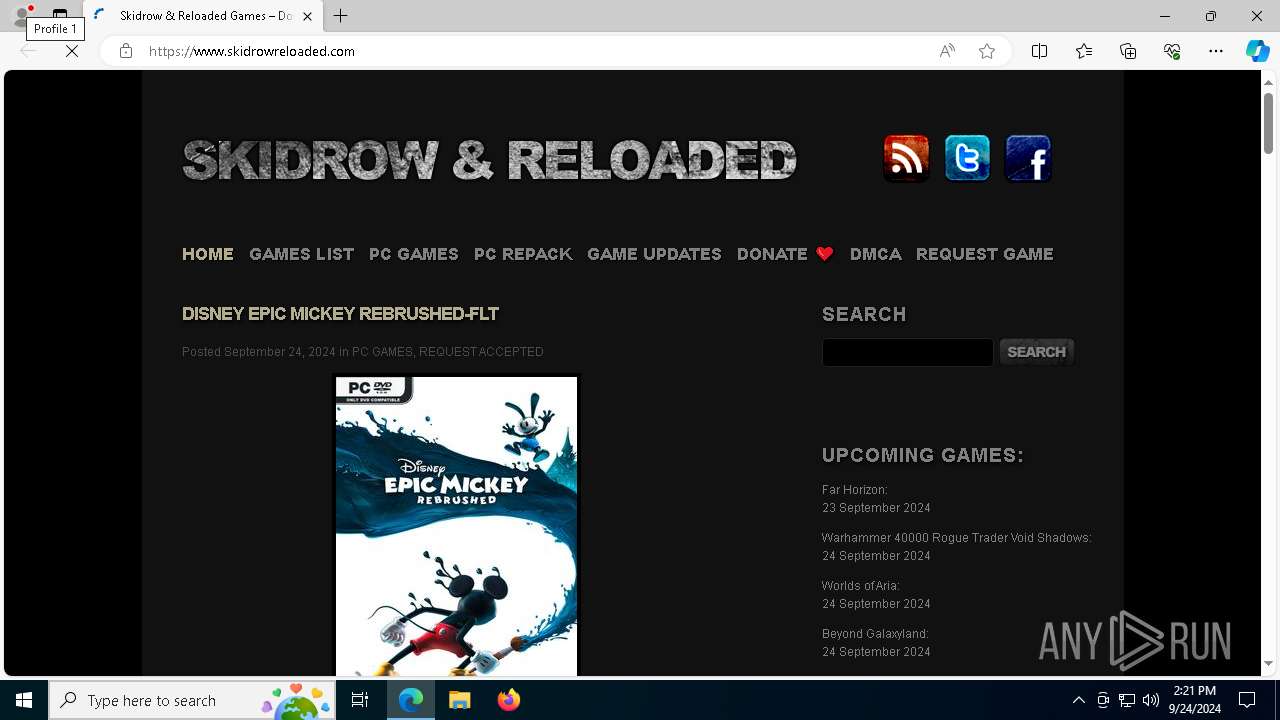Viewport: 1280px width, 720px height.
Task: Open Edge Settings and more menu
Action: 1216,51
